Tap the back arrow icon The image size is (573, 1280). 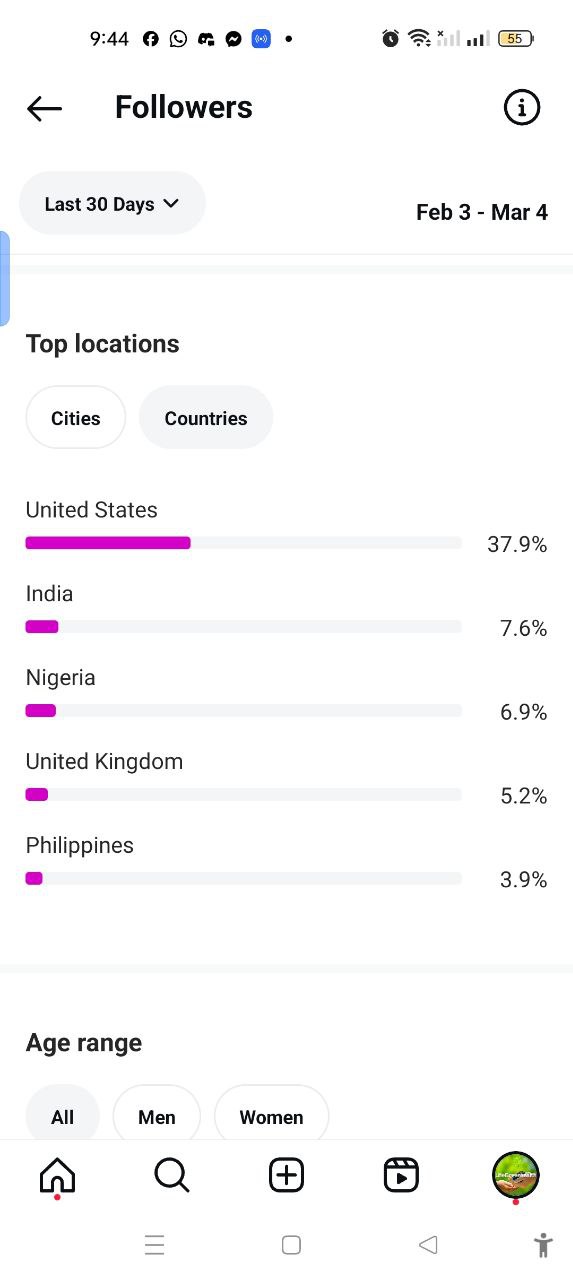click(x=44, y=108)
